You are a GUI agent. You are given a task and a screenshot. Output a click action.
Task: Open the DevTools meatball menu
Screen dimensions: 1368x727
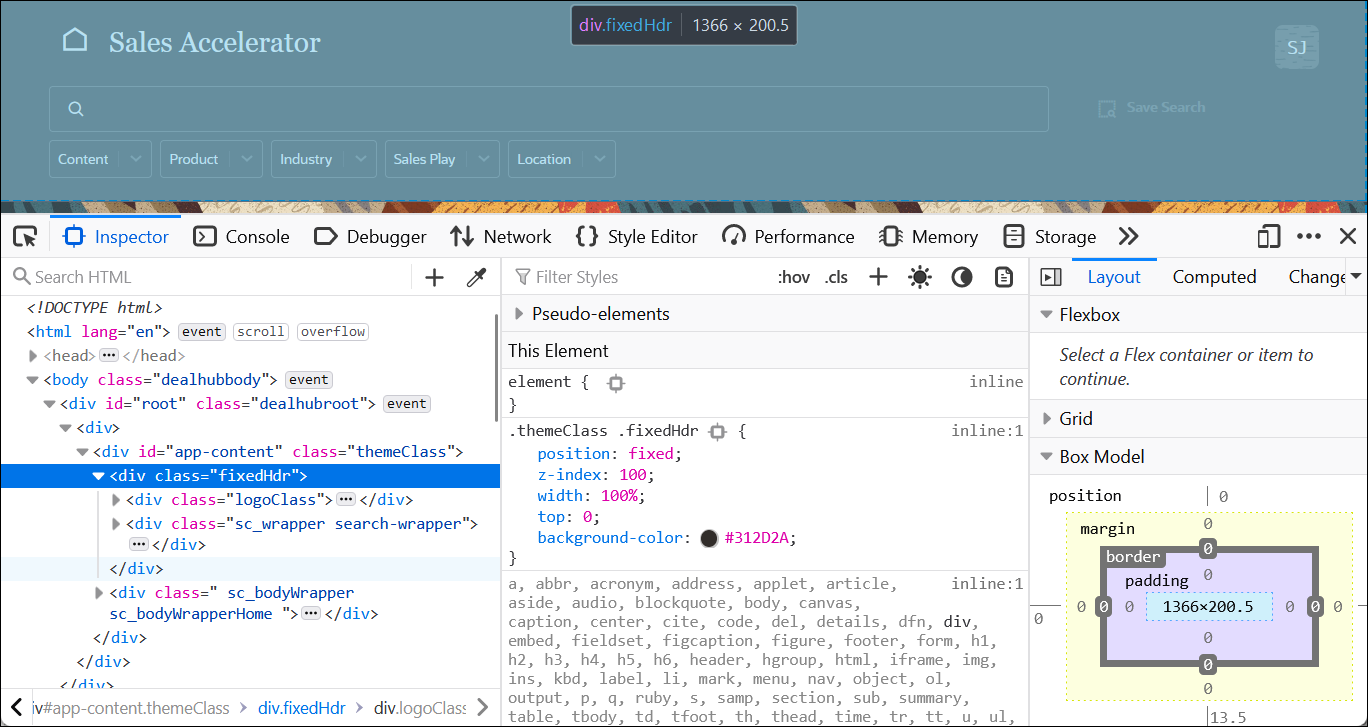[1308, 236]
